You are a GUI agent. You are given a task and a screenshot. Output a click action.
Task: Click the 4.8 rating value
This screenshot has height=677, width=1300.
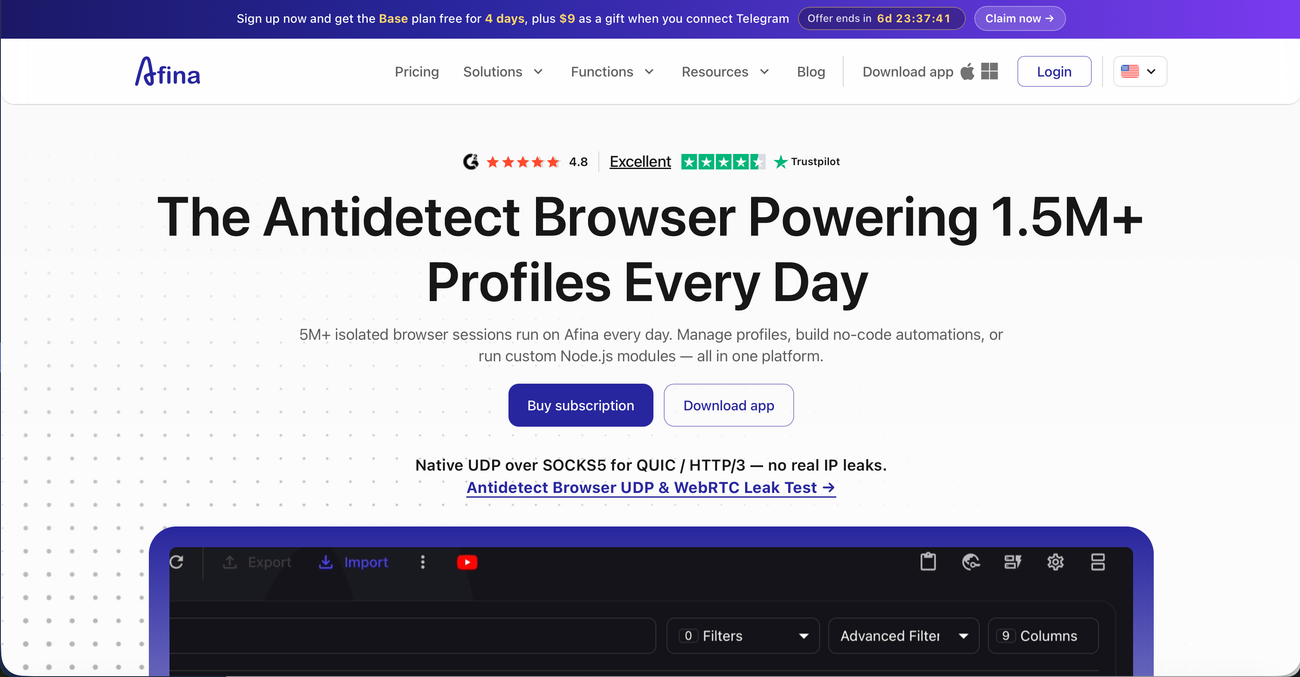point(578,162)
